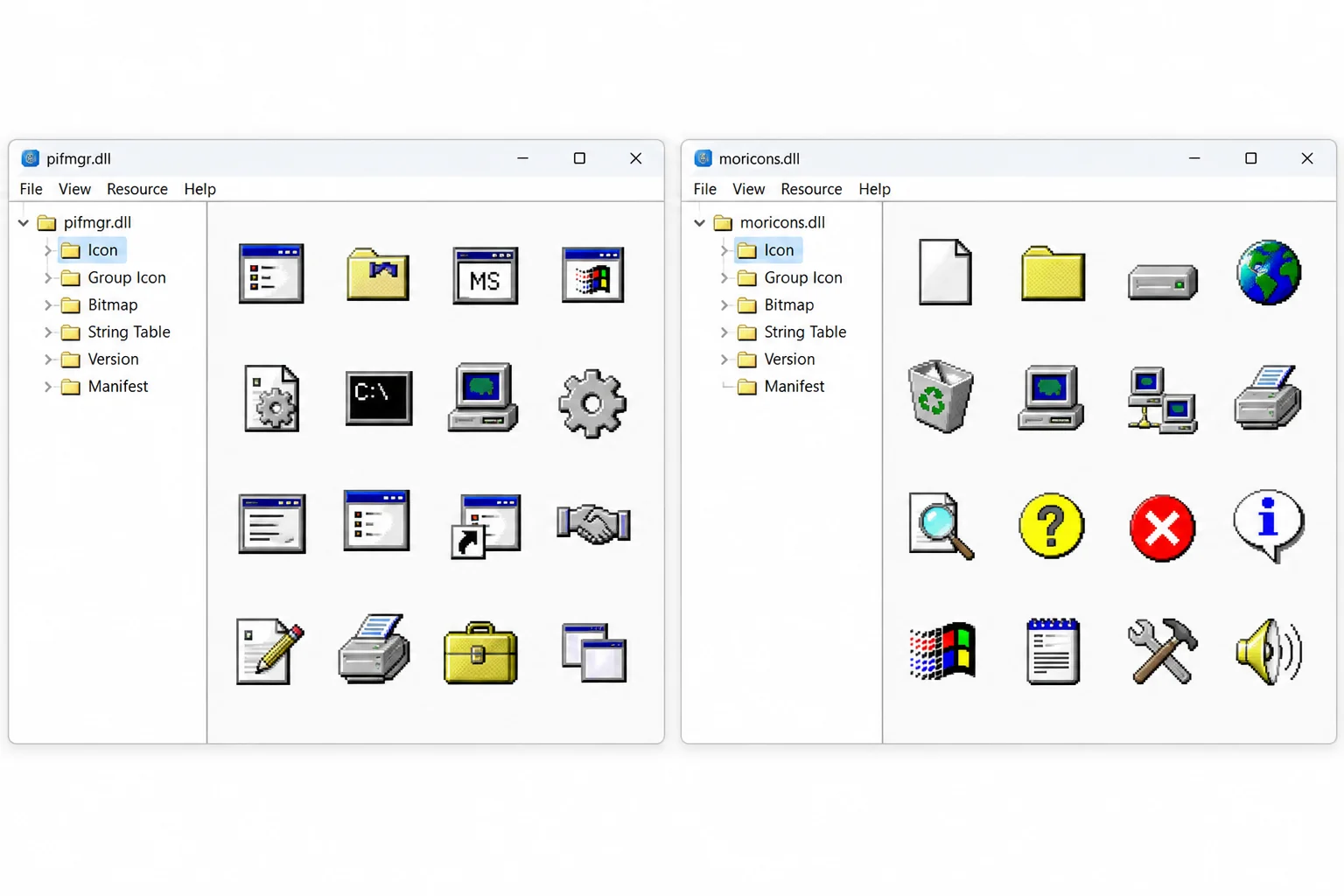Select the yellow briefcase icon

pyautogui.click(x=480, y=653)
